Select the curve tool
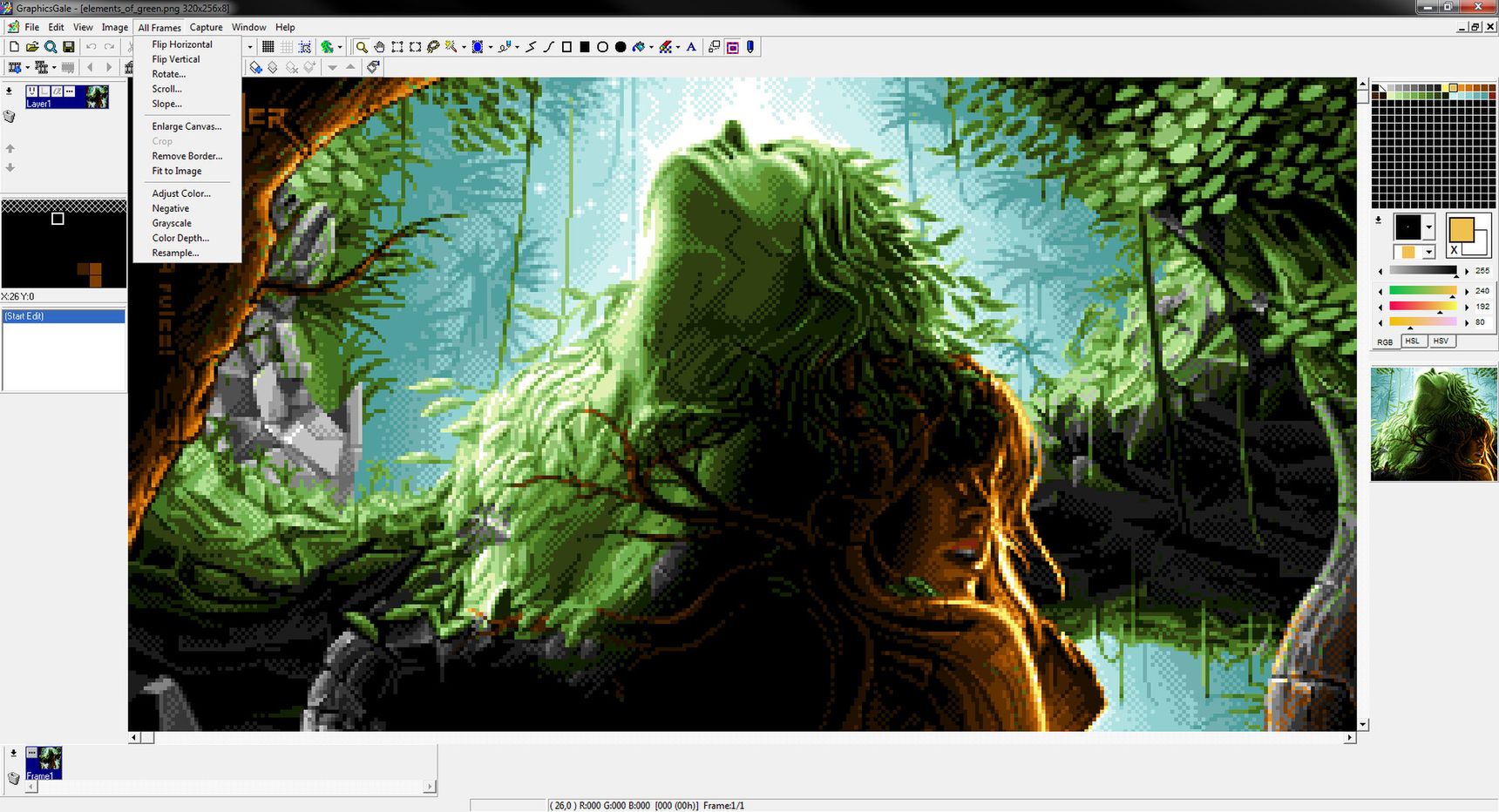Image resolution: width=1499 pixels, height=812 pixels. coord(548,47)
